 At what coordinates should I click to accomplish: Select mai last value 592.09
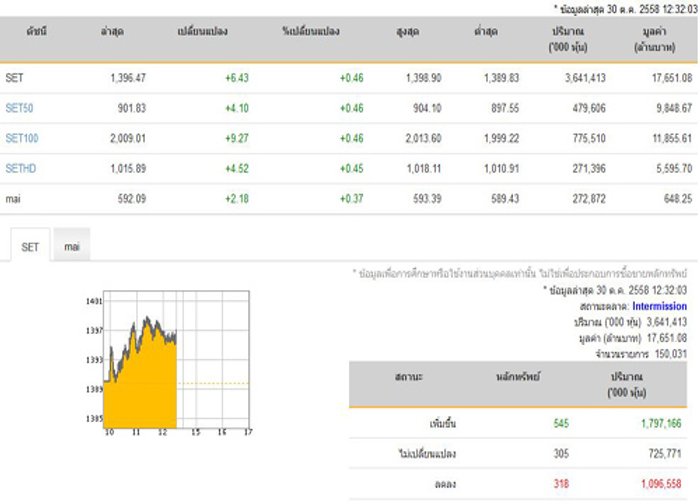131,199
